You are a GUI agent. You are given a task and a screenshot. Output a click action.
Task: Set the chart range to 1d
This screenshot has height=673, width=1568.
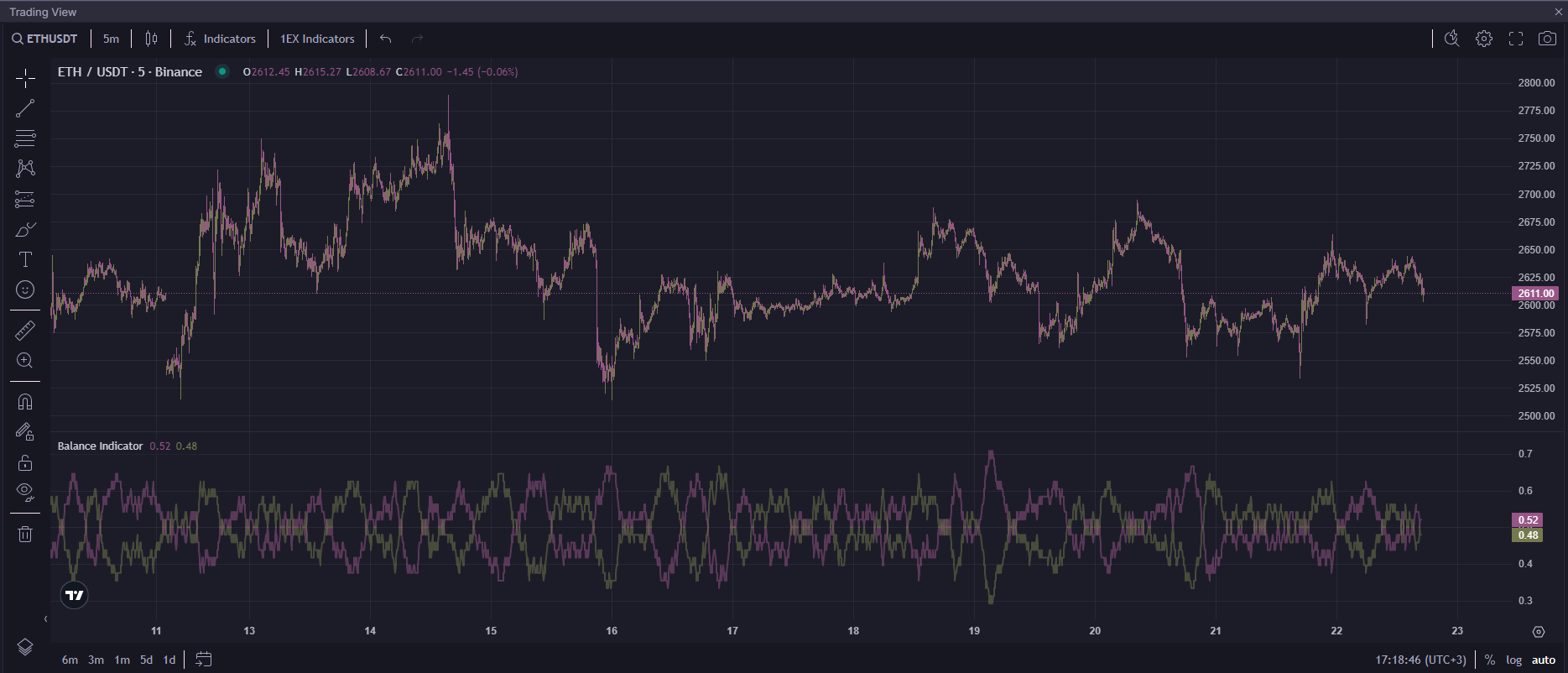169,660
